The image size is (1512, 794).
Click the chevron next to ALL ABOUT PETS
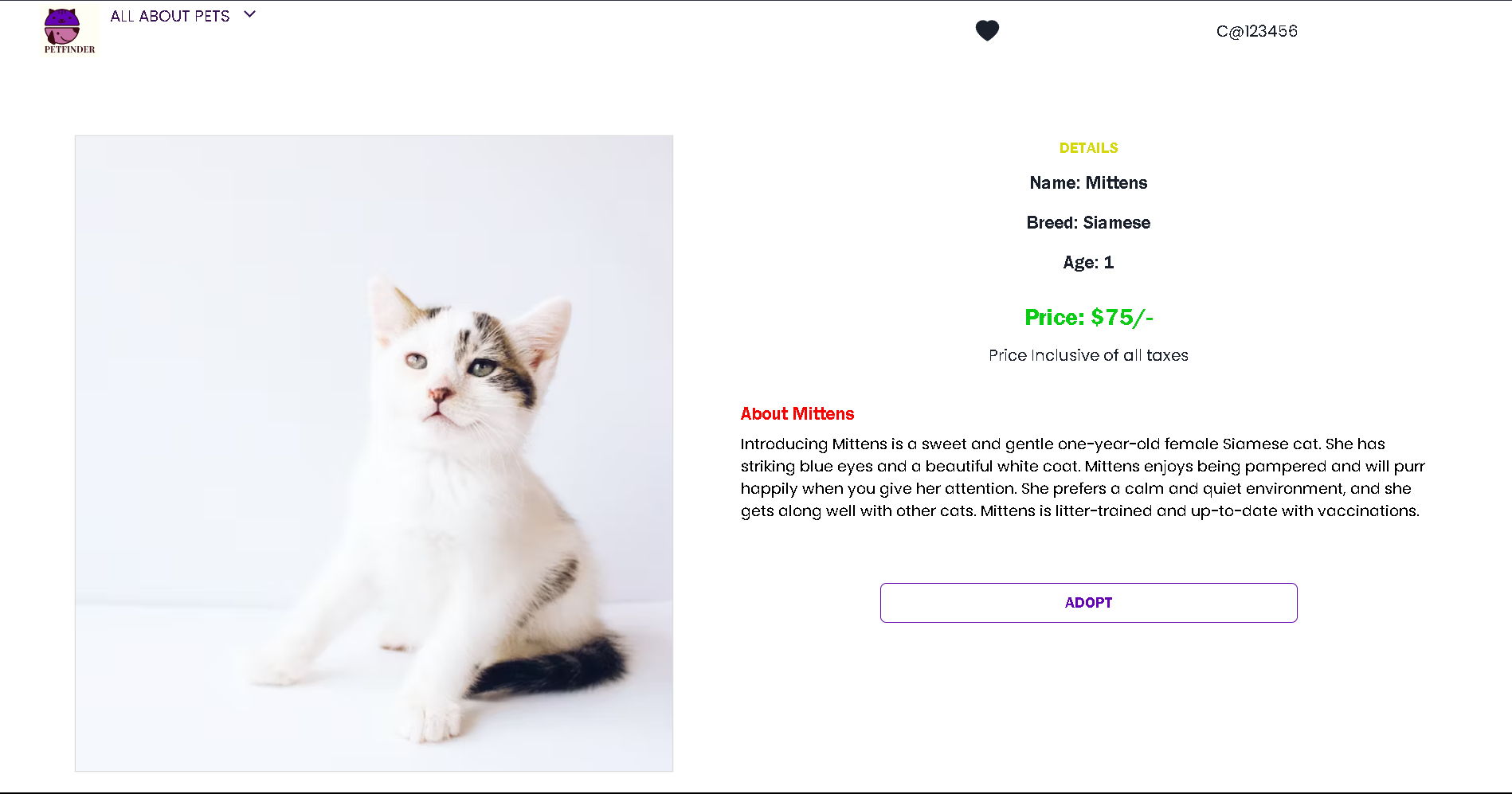coord(249,14)
